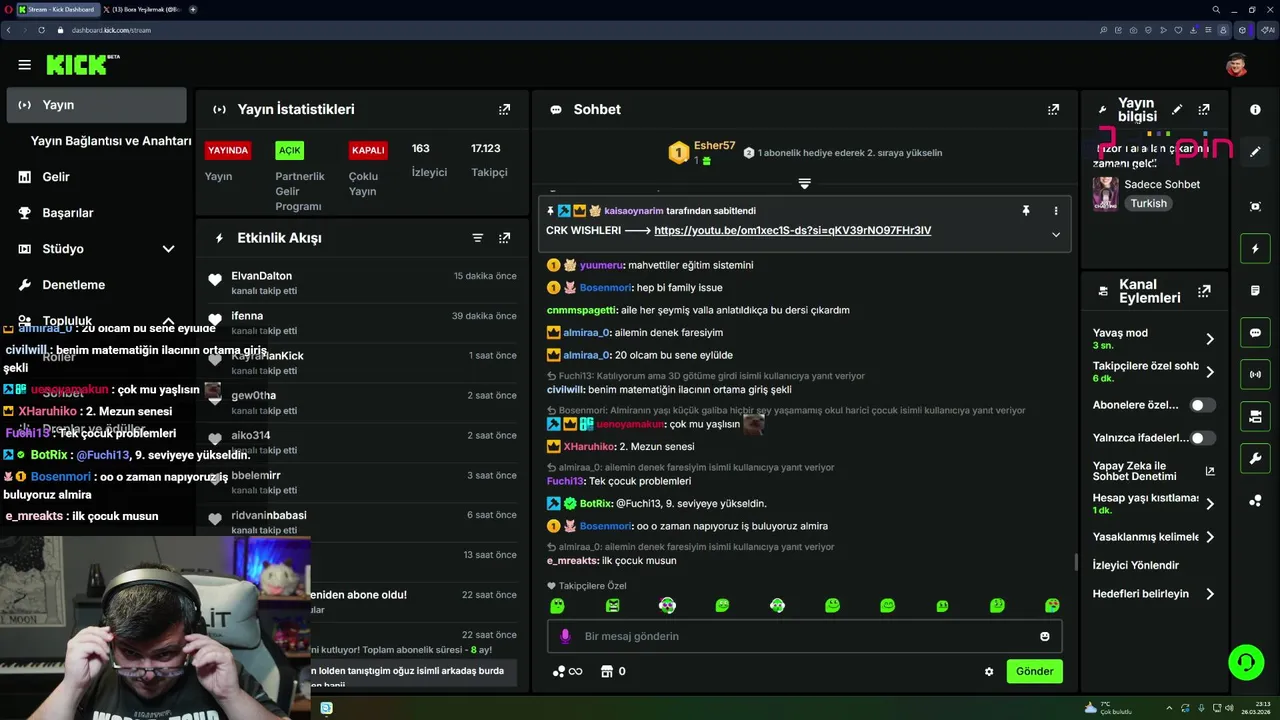
Task: Pick the angry square-faced green emote
Action: click(612, 605)
